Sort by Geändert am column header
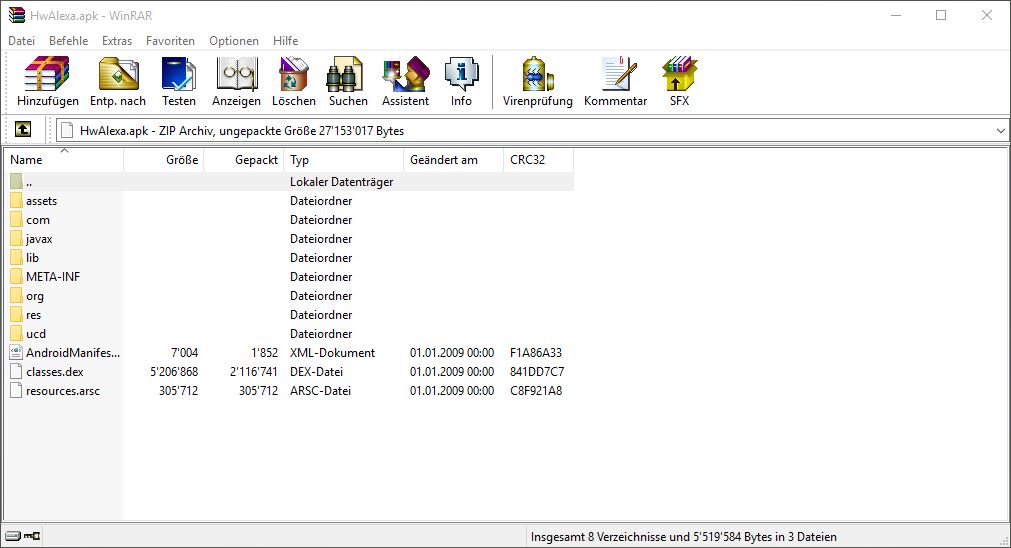Viewport: 1011px width, 548px height. coord(453,160)
